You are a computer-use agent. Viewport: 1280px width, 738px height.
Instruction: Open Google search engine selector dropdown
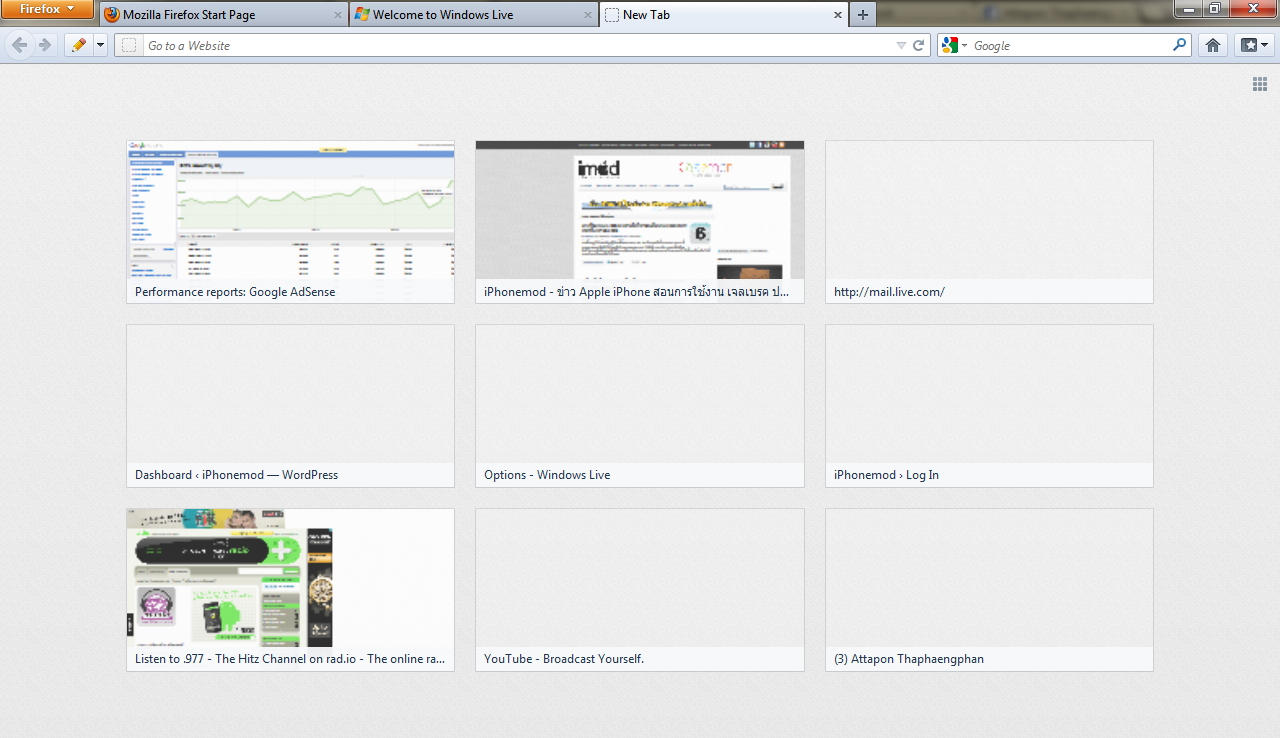[954, 45]
